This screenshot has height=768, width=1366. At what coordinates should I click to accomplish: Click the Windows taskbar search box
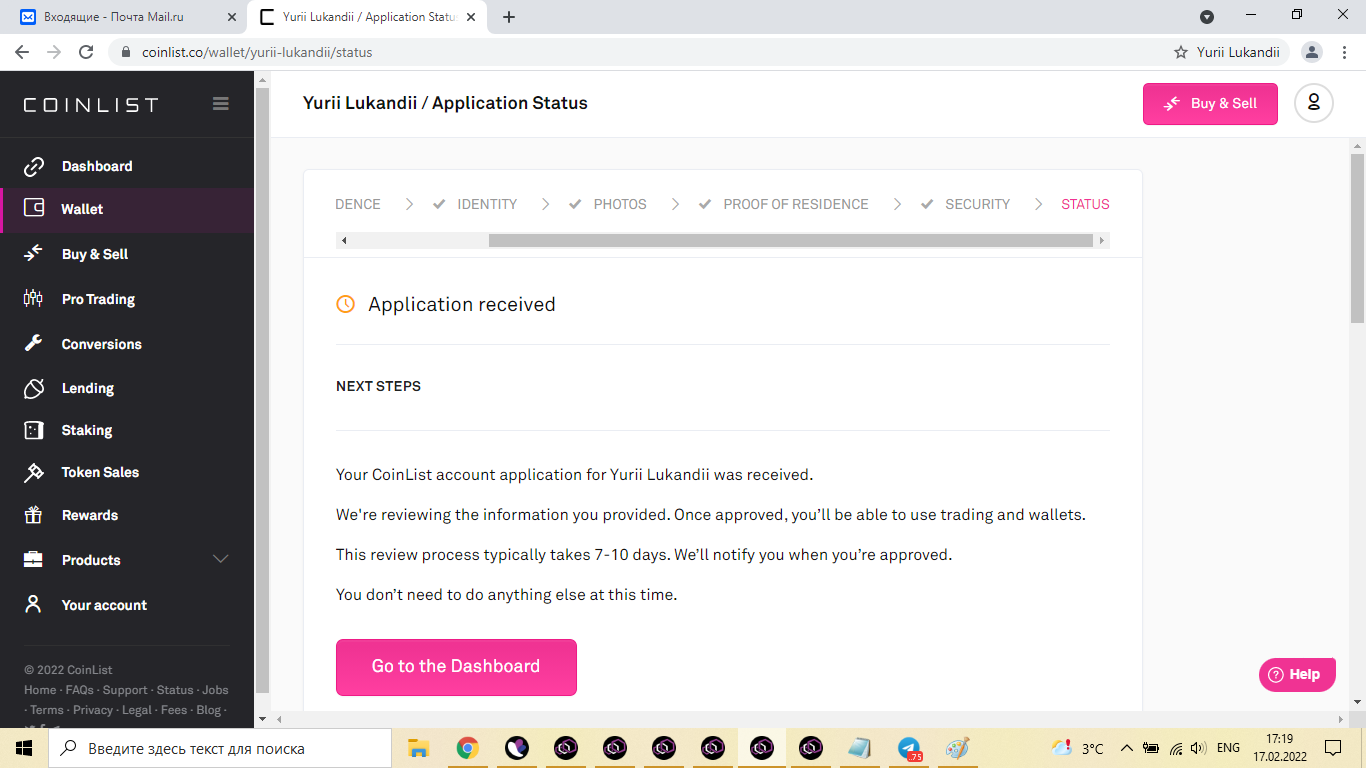point(220,748)
